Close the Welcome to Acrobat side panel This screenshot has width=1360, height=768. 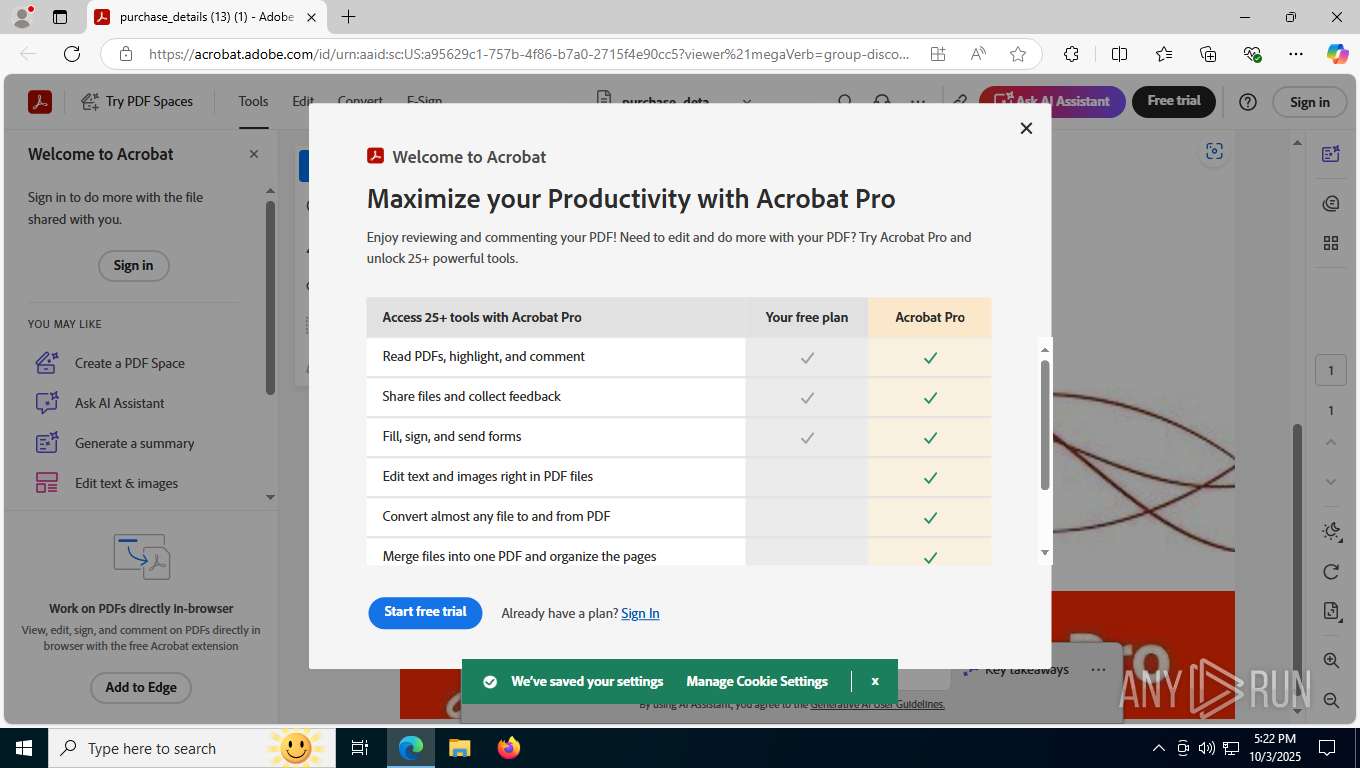pos(254,154)
